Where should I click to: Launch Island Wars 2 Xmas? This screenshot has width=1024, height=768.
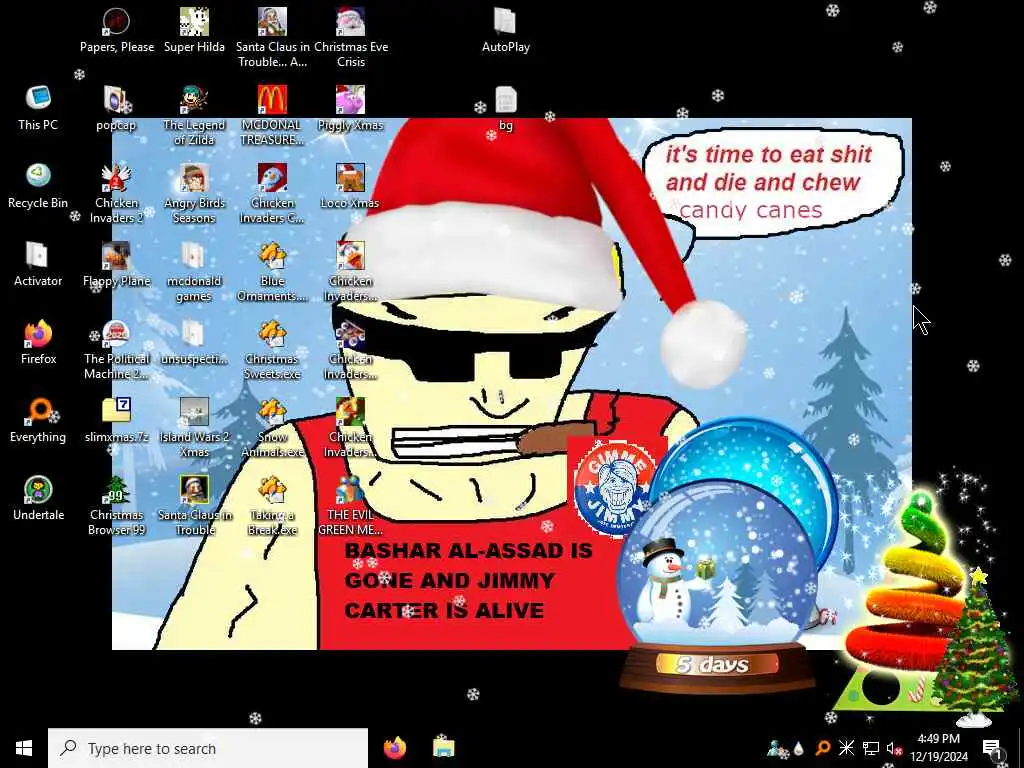coord(194,426)
